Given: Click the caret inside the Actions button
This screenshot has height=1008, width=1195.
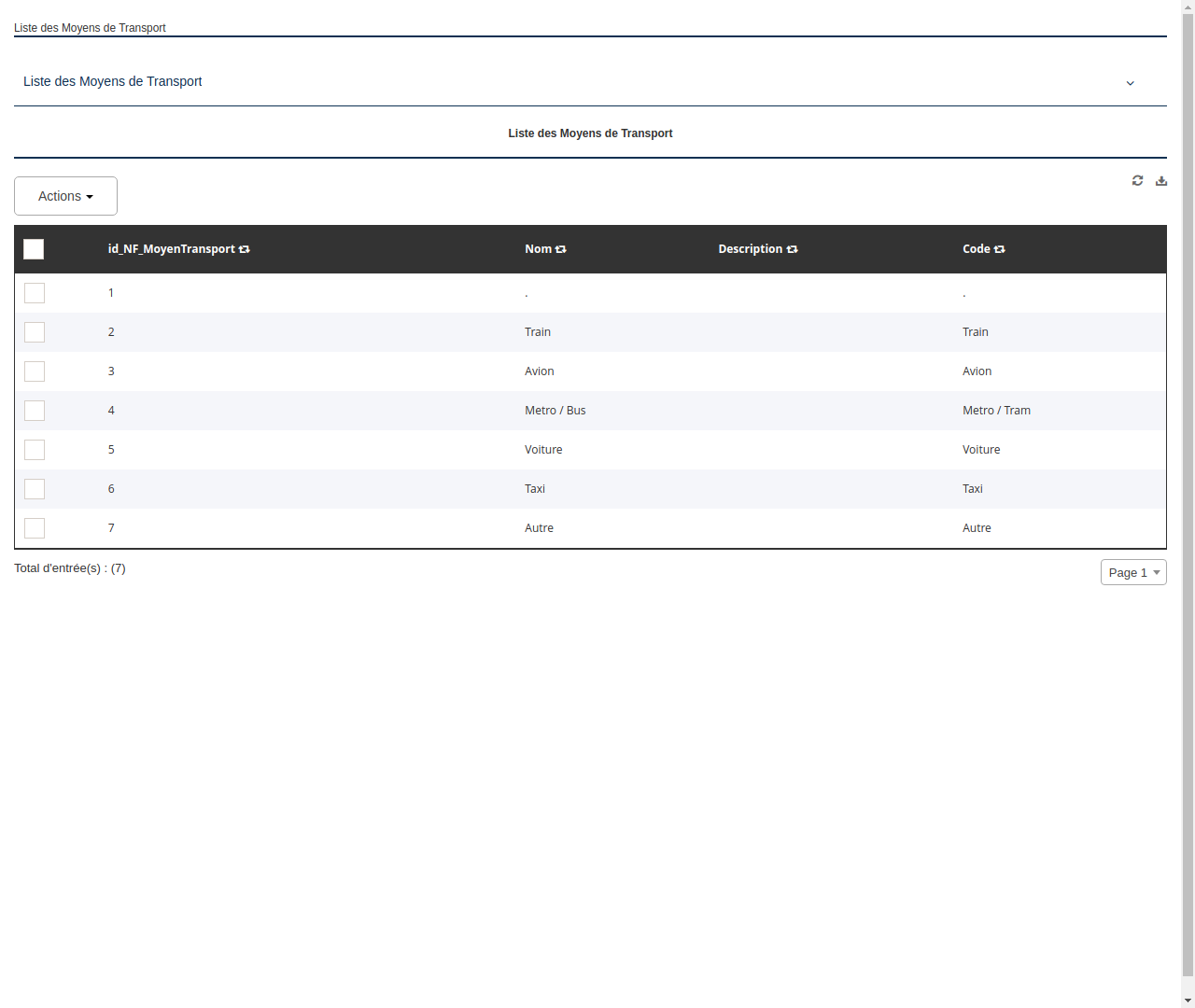Looking at the screenshot, I should [x=91, y=196].
